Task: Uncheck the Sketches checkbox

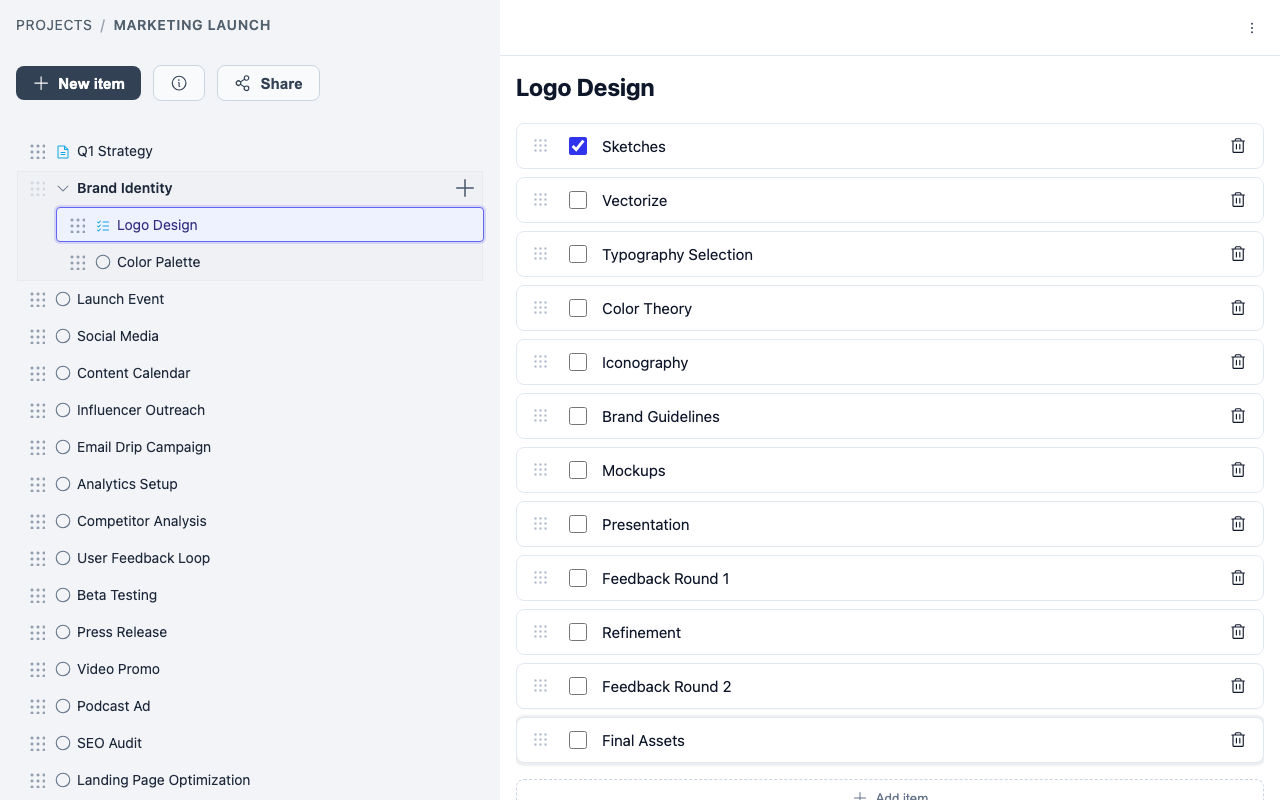Action: tap(578, 145)
